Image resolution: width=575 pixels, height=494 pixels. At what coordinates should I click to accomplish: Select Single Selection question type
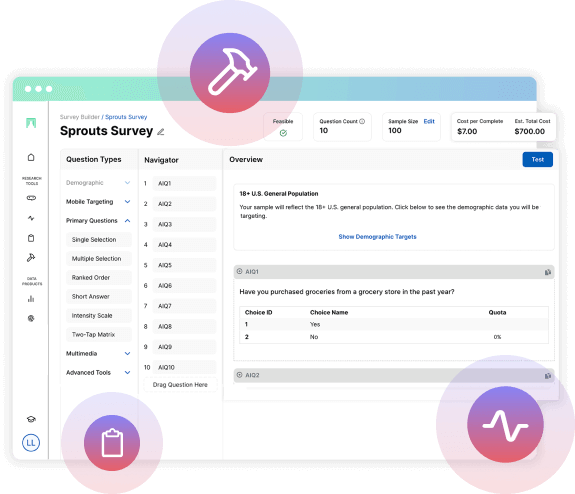(99, 239)
